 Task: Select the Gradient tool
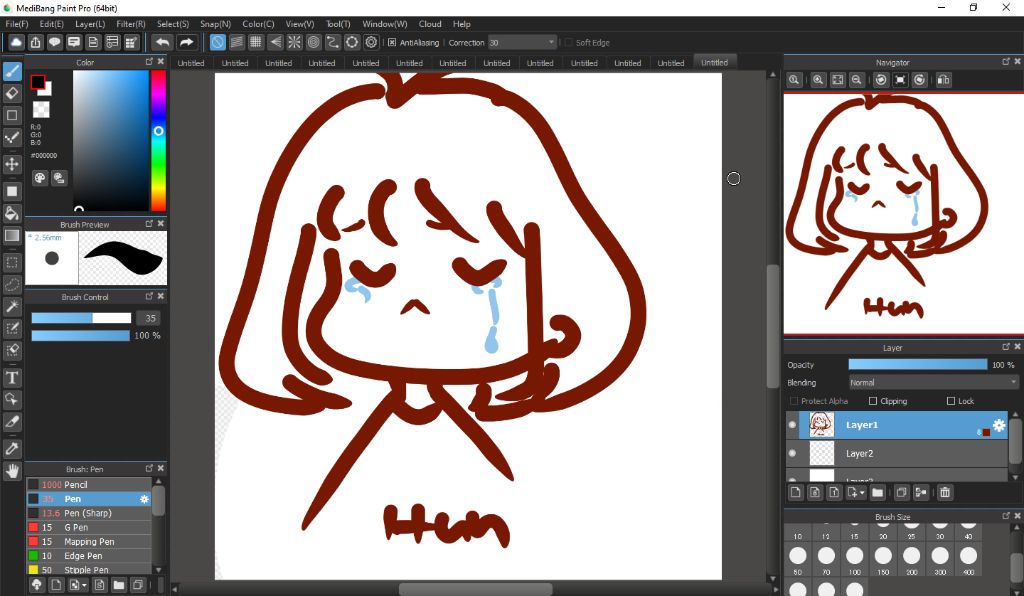tap(12, 235)
